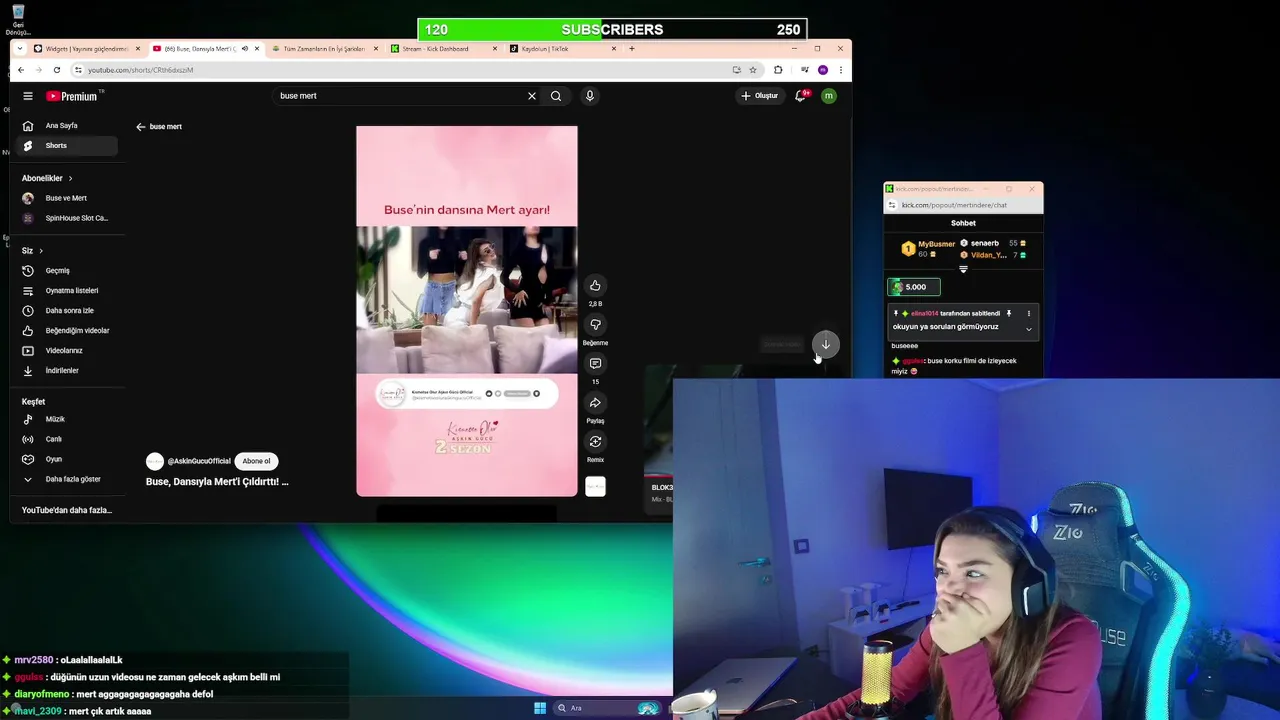
Task: Share the Short via the Paylaş icon
Action: click(595, 403)
